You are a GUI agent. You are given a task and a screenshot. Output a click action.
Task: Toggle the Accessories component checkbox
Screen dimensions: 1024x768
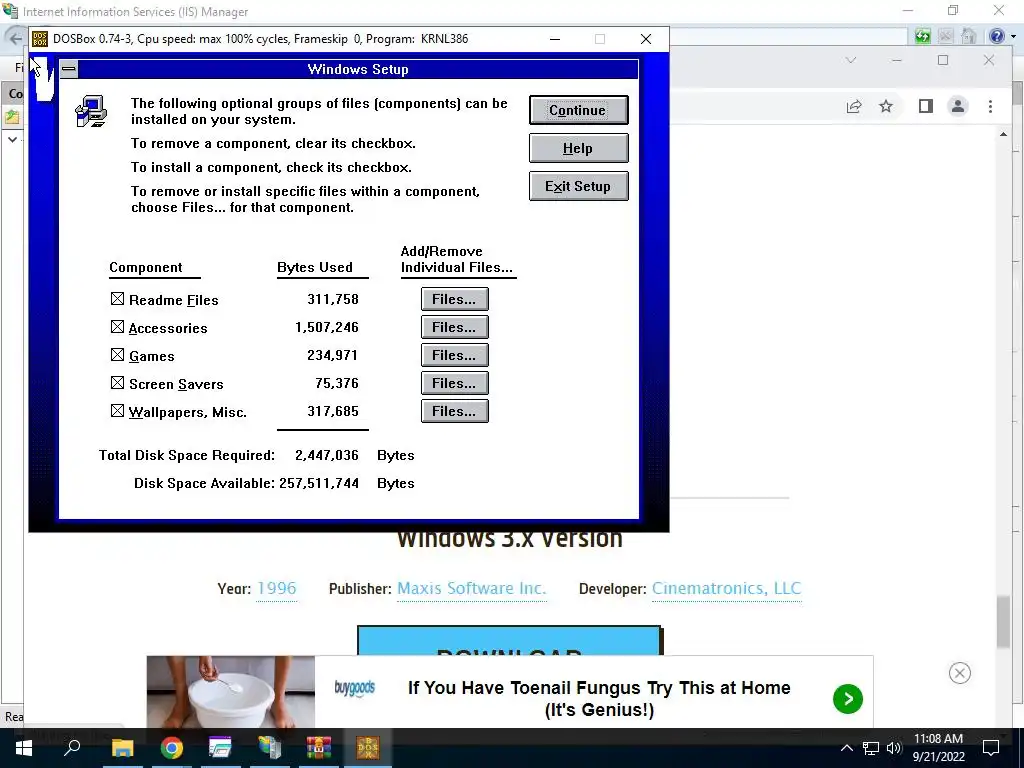pos(118,327)
